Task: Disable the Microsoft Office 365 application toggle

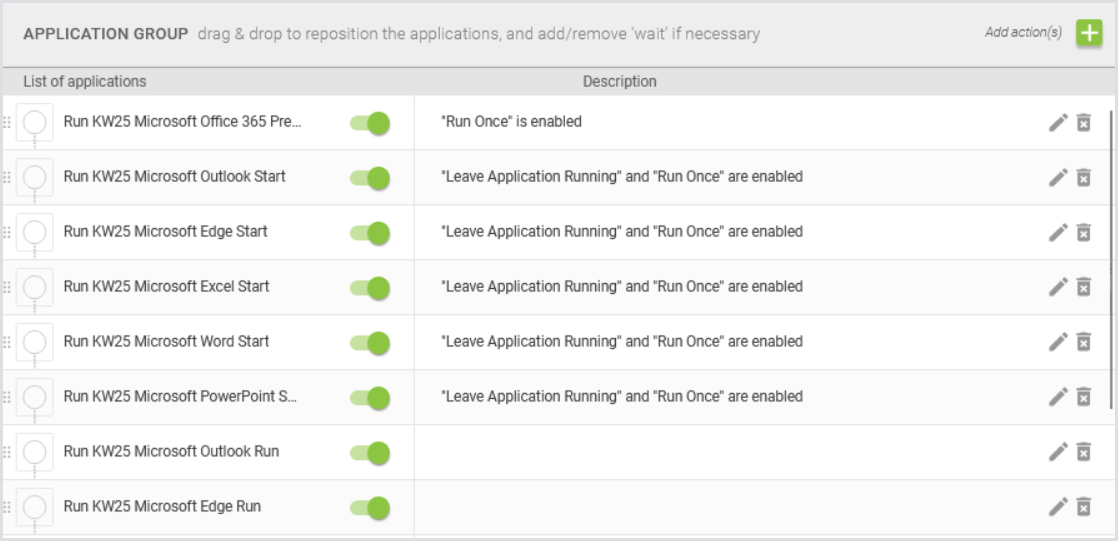Action: click(369, 123)
